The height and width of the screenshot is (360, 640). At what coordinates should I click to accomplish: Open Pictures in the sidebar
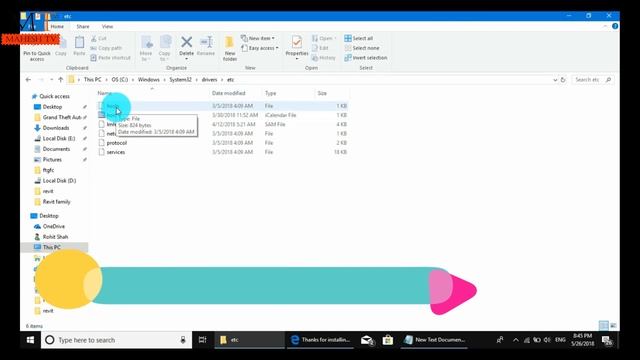[x=52, y=160]
